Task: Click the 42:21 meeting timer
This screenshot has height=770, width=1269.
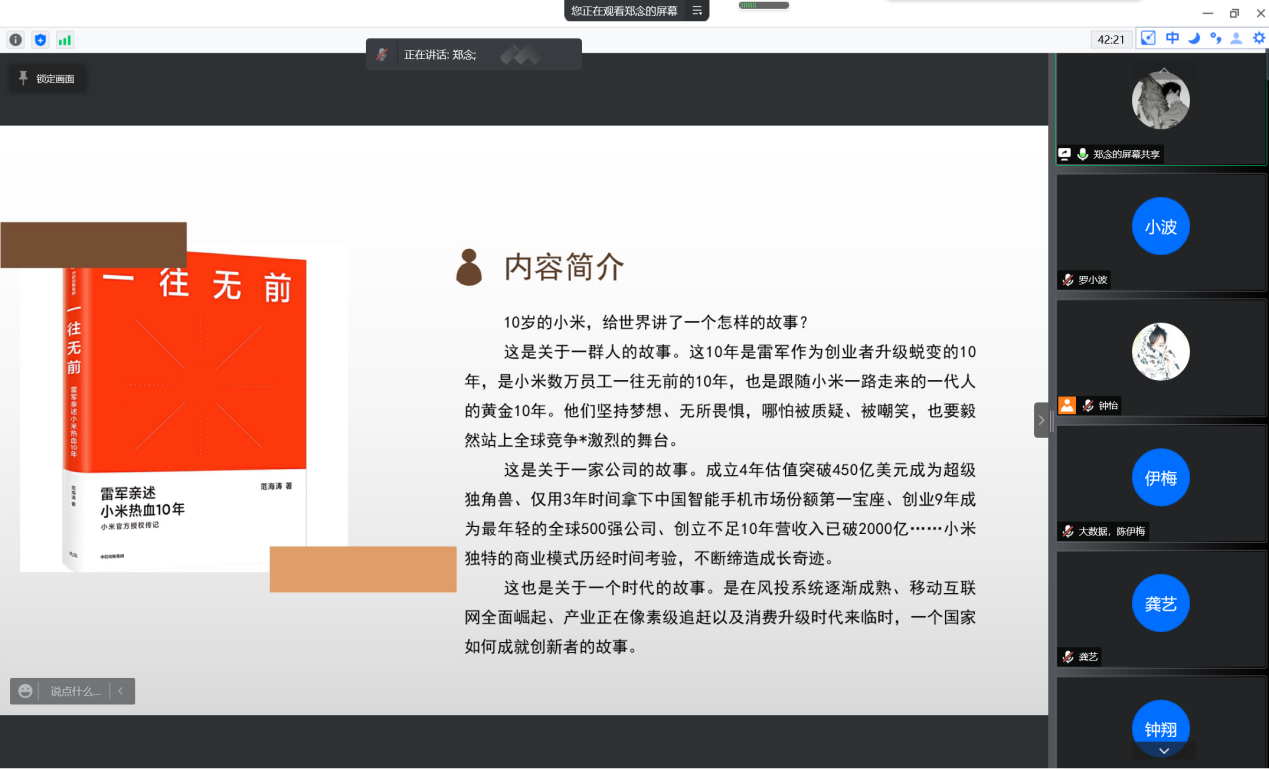Action: 1111,39
